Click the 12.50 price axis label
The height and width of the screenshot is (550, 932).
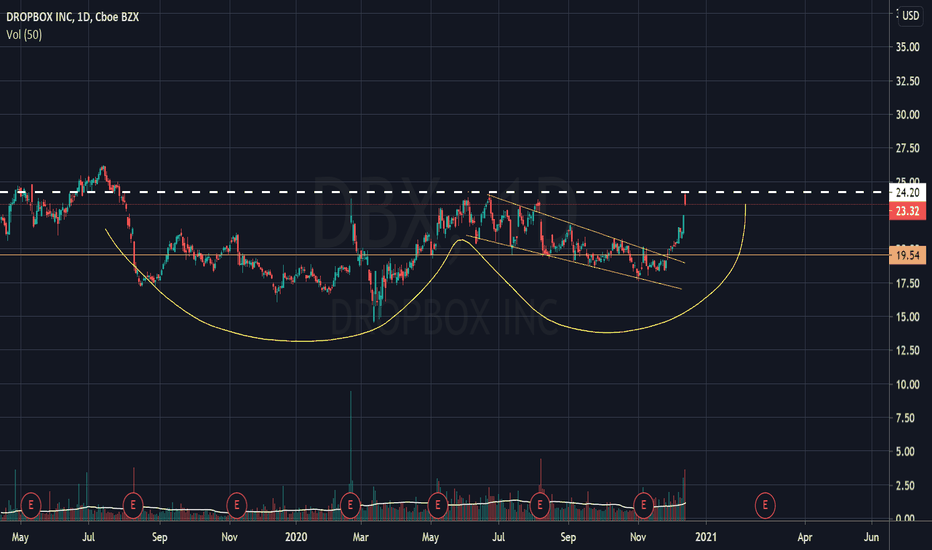907,351
